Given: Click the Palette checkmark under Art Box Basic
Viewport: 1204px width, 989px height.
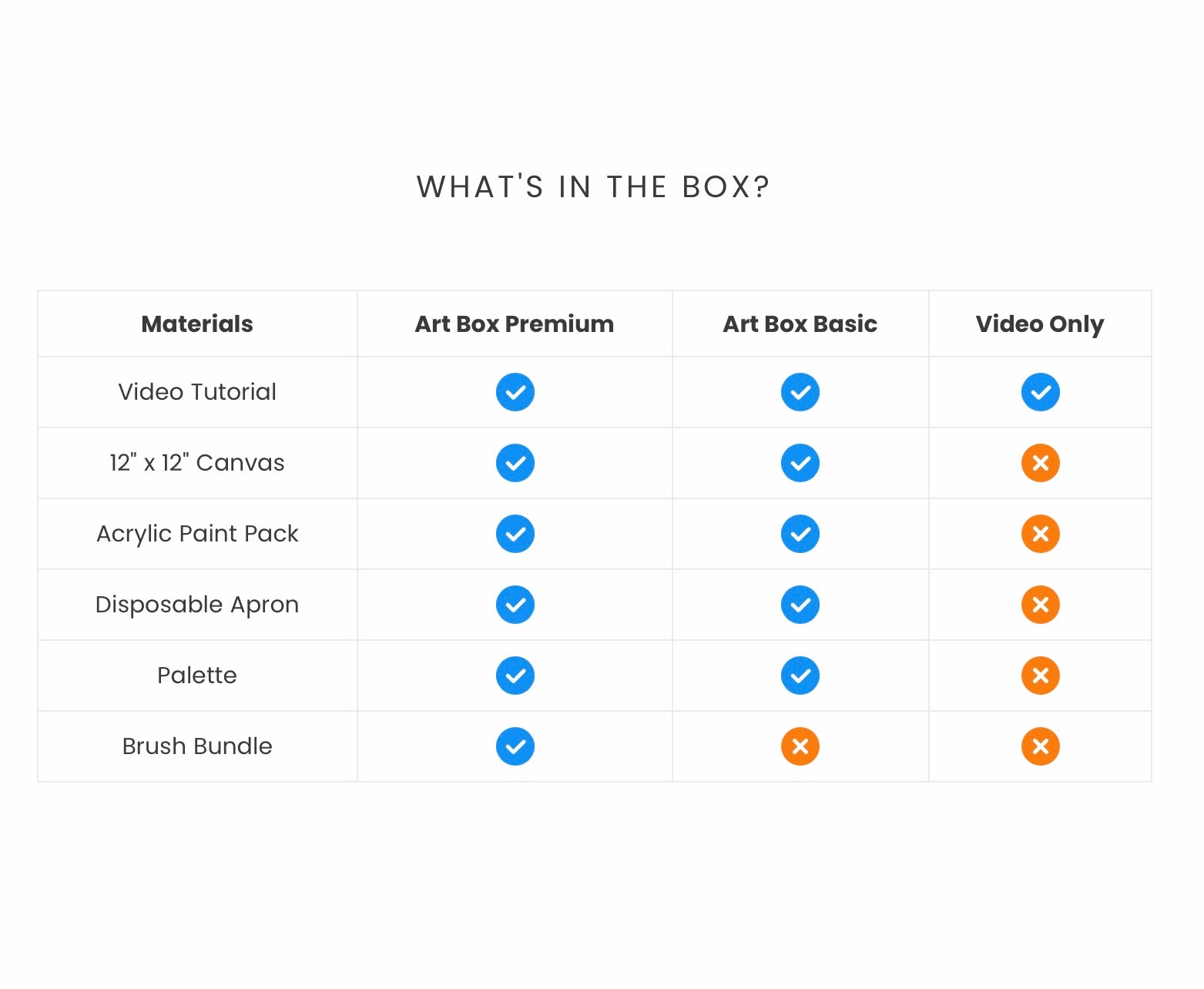Looking at the screenshot, I should point(800,676).
